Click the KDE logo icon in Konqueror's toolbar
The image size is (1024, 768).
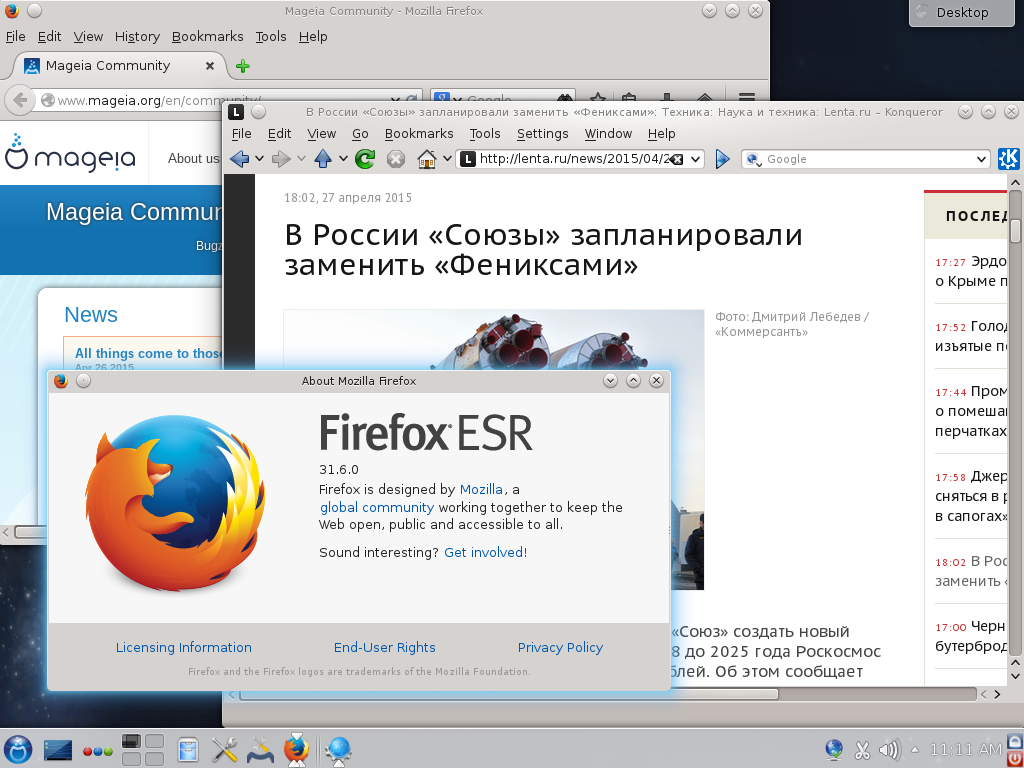pos(1009,159)
